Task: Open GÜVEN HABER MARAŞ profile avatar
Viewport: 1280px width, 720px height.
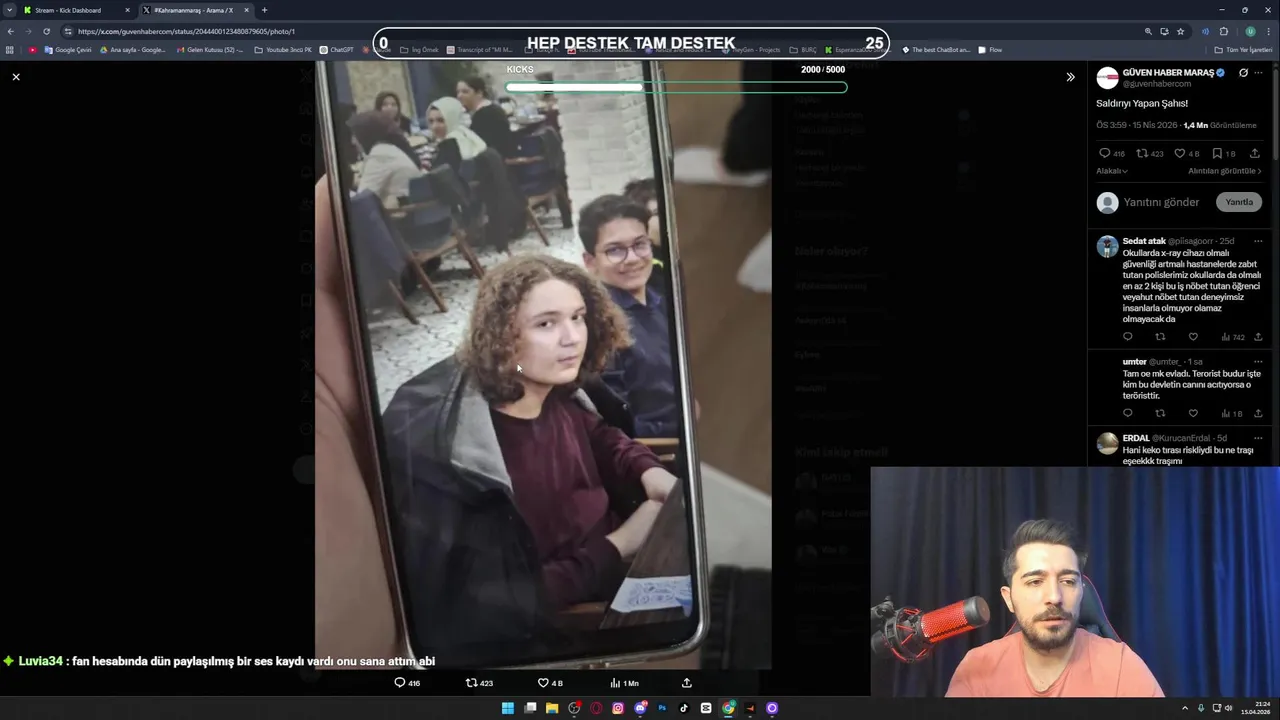Action: coord(1107,78)
